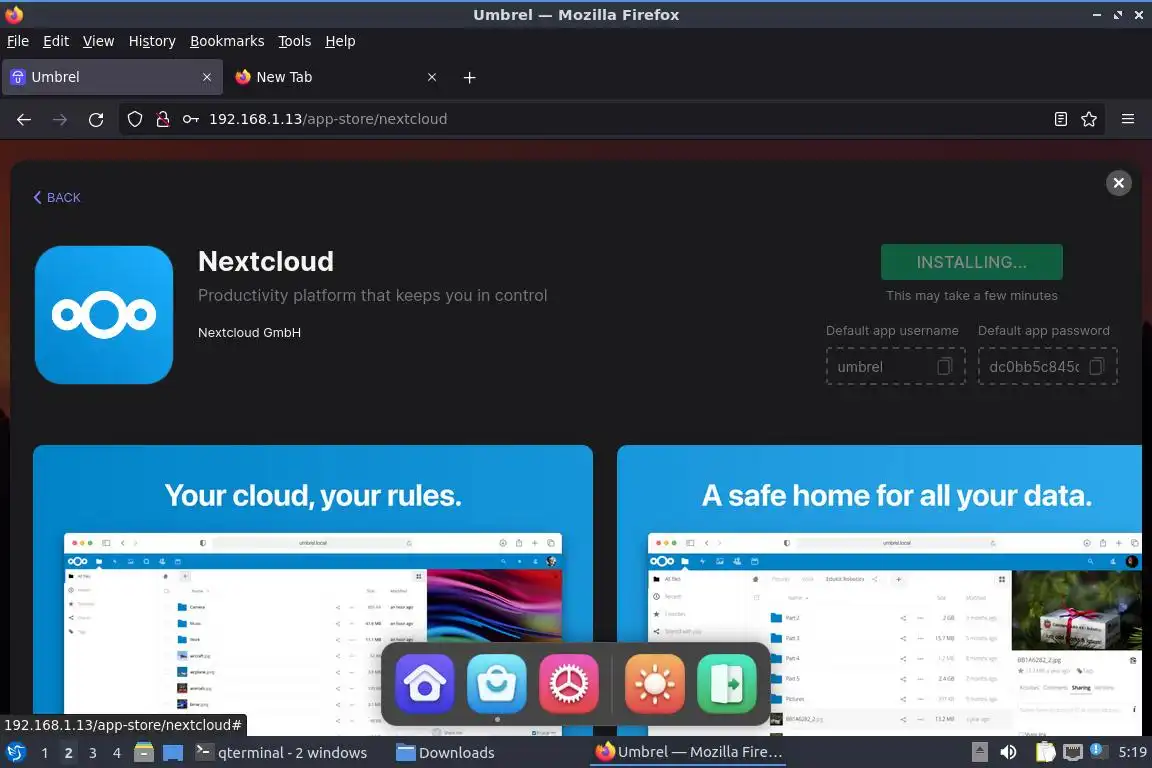Open the clipboard manager tray icon

tap(1045, 753)
